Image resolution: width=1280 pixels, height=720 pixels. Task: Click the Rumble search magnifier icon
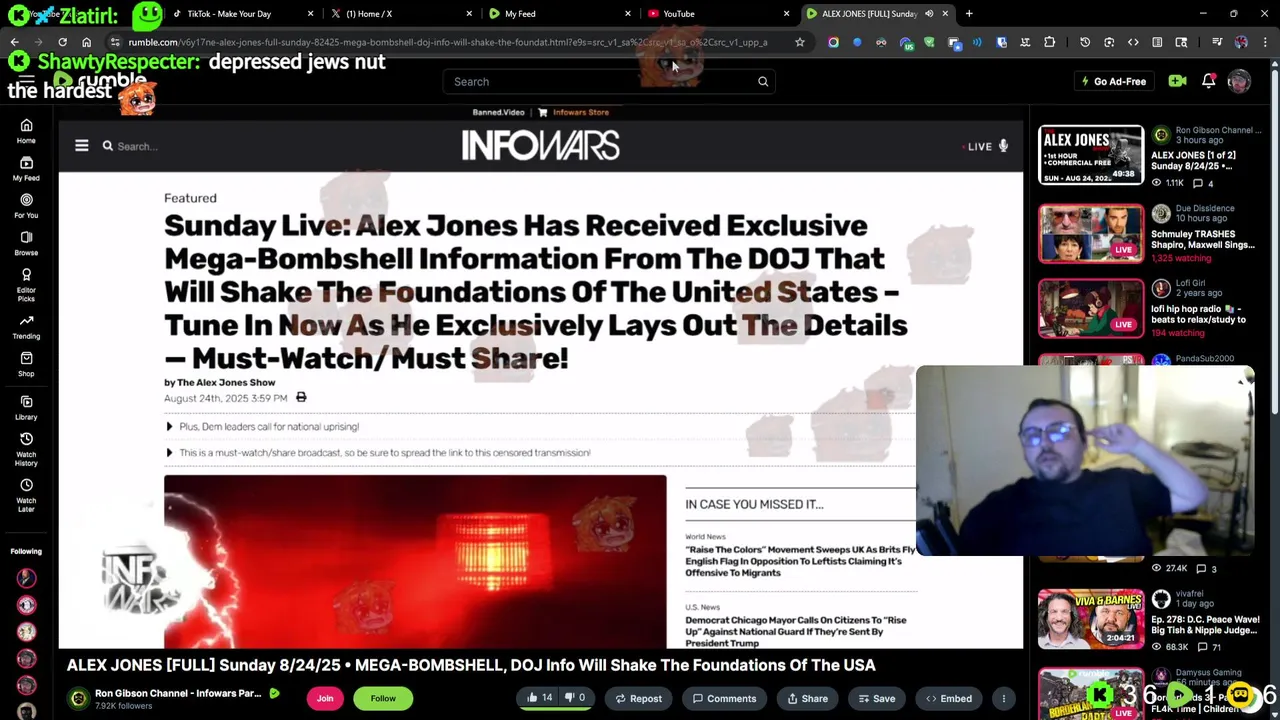[763, 82]
